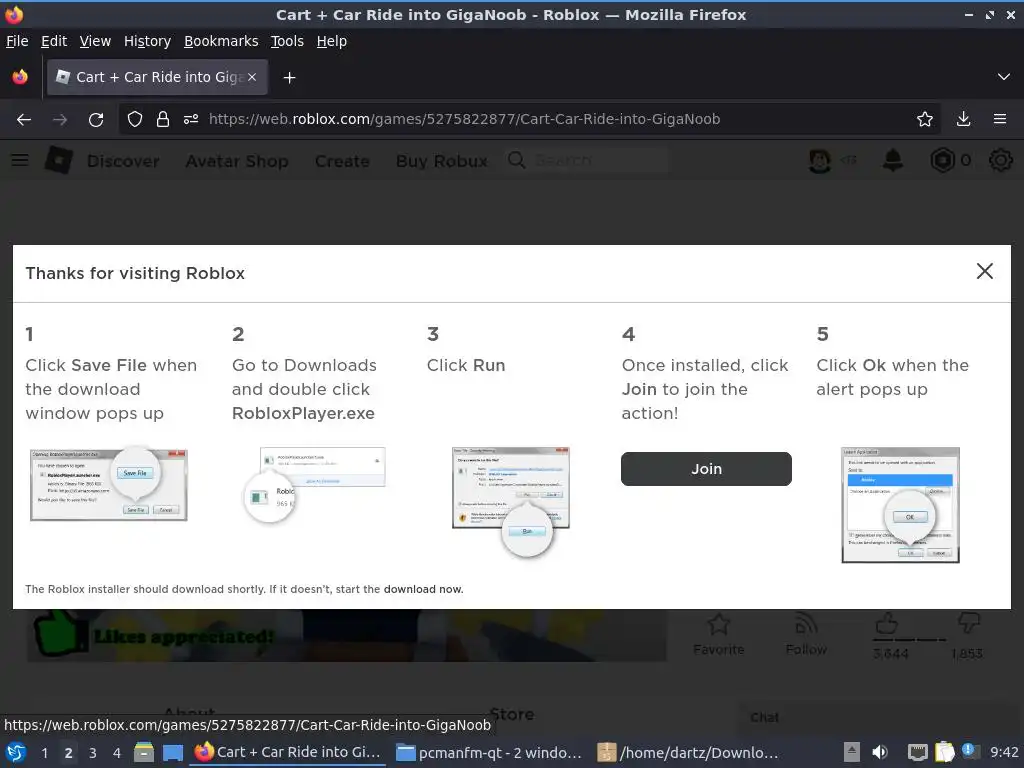Click the site security padlock icon

coord(163,120)
